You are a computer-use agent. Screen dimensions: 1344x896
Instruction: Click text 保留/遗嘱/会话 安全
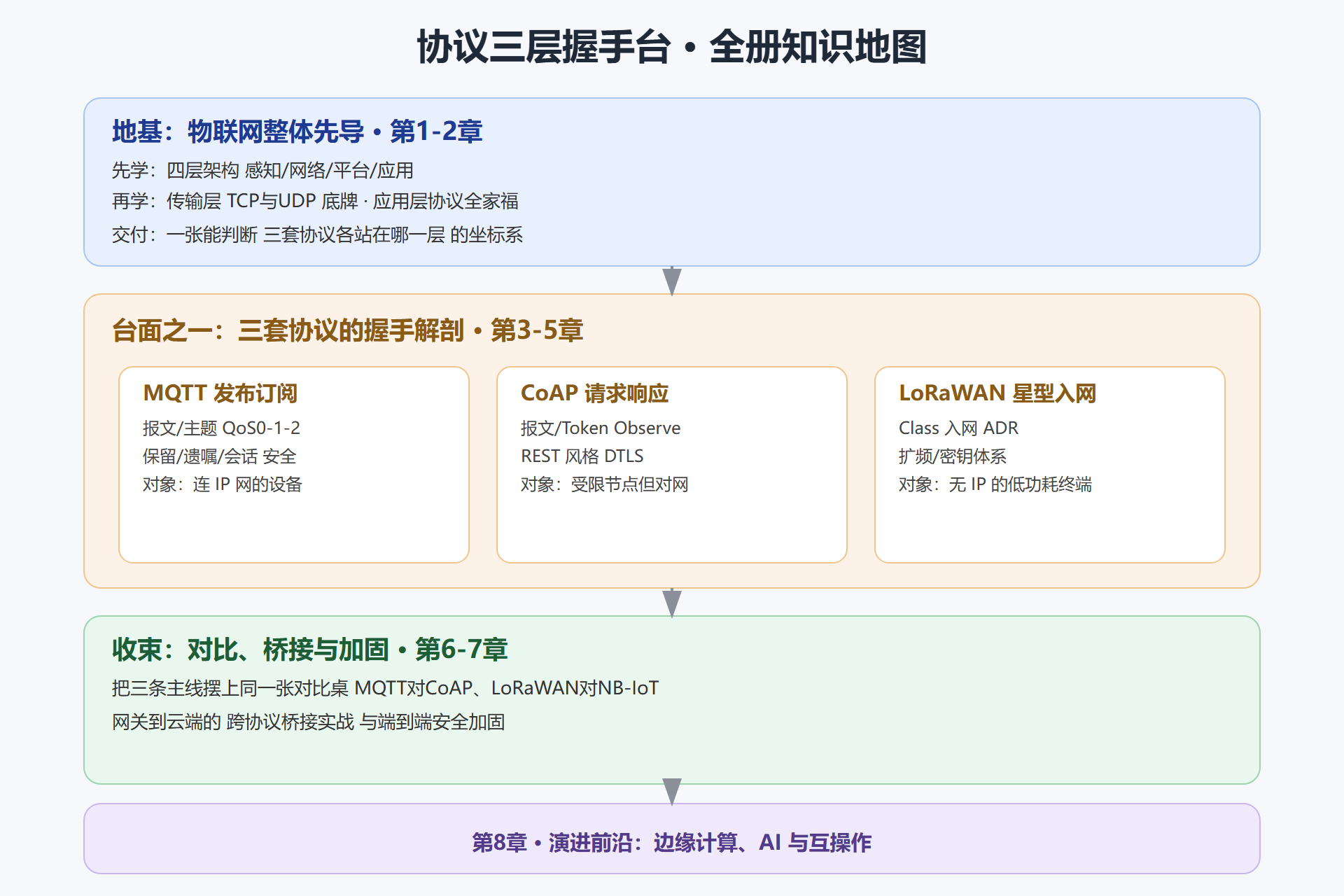[x=220, y=456]
